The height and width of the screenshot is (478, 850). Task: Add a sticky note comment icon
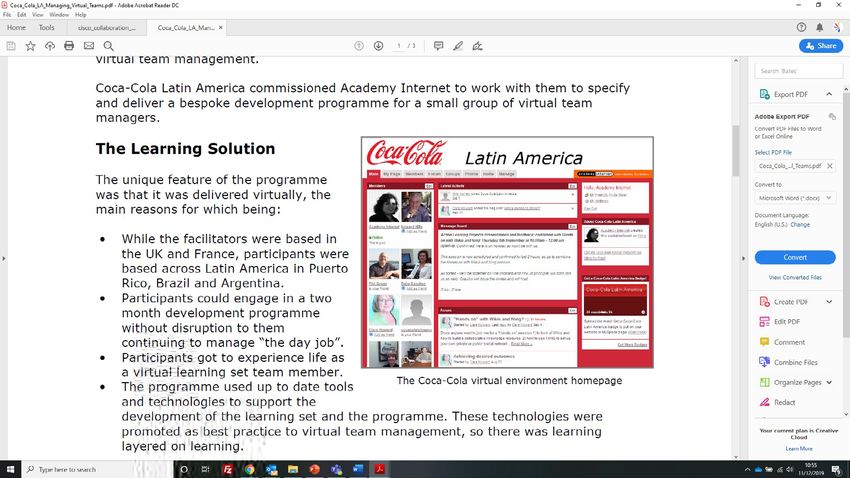pos(439,46)
